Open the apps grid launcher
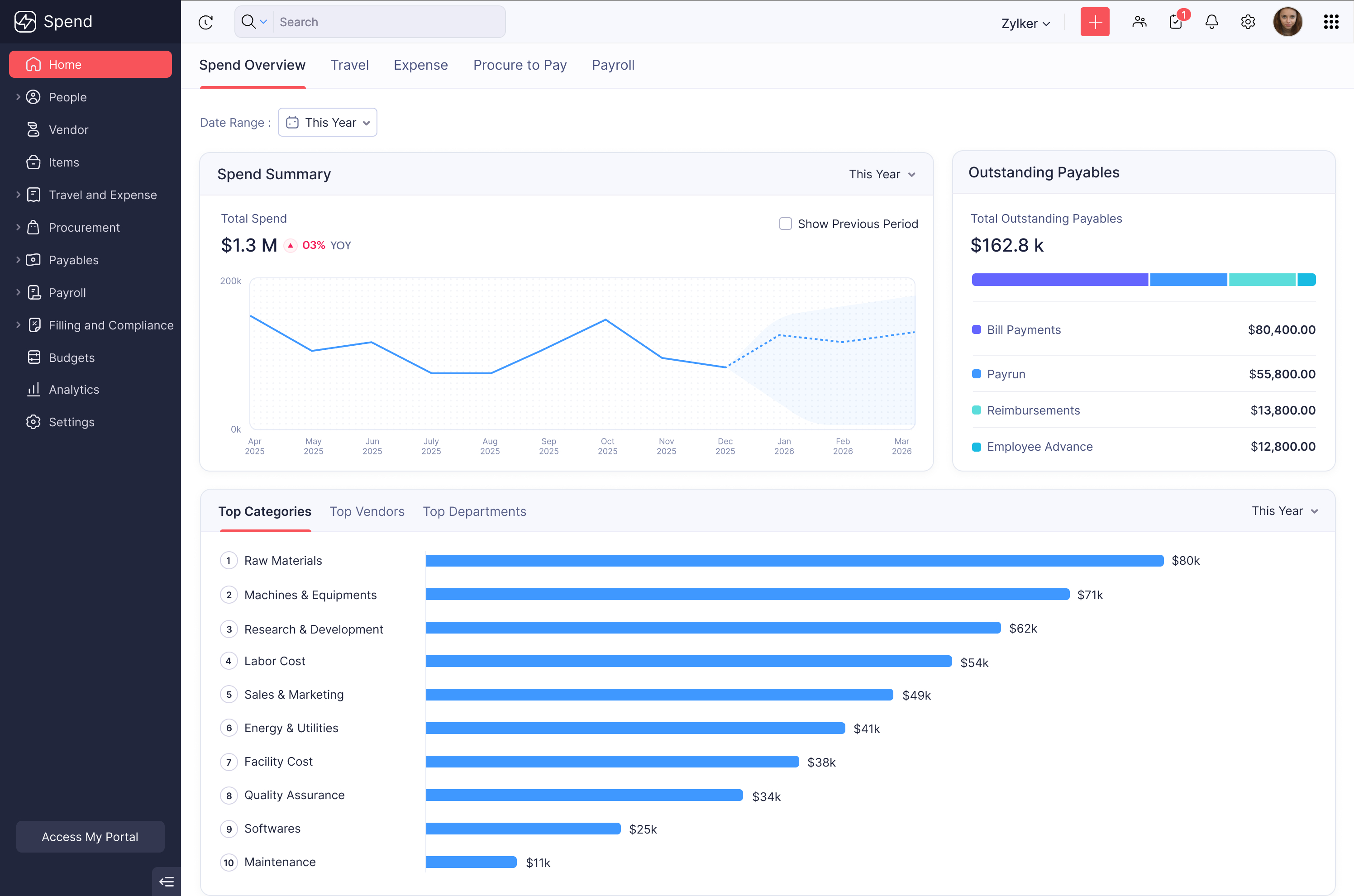The height and width of the screenshot is (896, 1354). point(1330,22)
